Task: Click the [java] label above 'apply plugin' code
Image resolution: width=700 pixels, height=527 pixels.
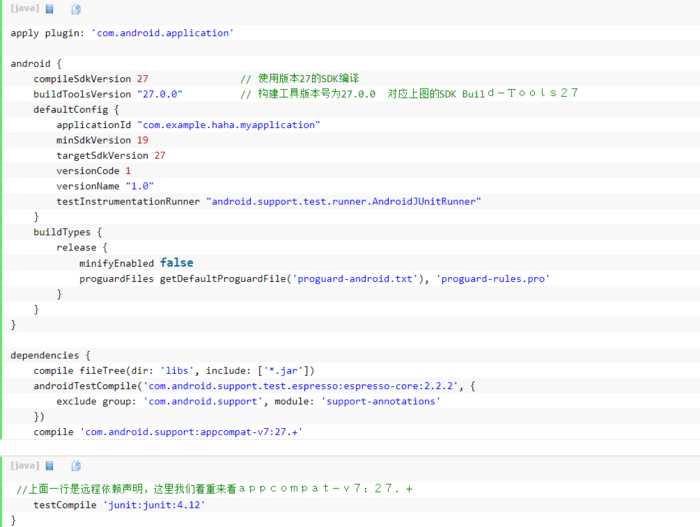Action: click(25, 8)
